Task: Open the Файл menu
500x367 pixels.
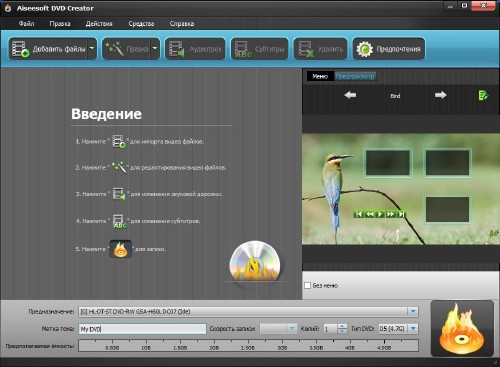Action: tap(26, 24)
